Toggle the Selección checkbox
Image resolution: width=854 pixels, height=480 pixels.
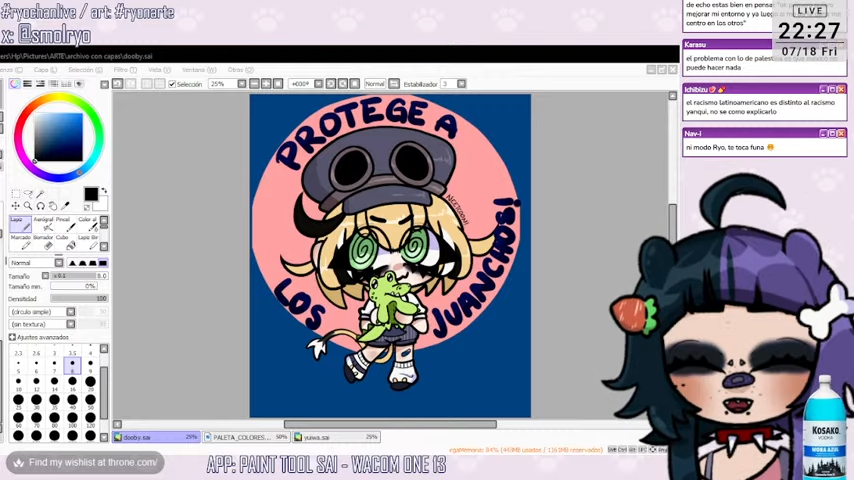click(172, 84)
